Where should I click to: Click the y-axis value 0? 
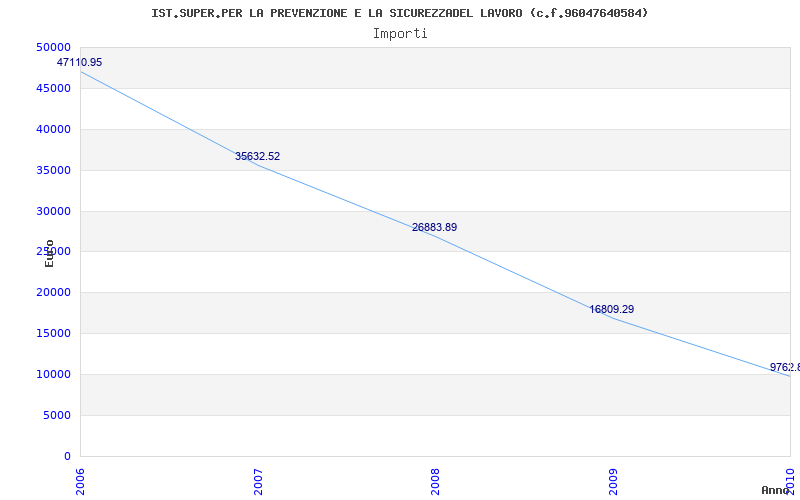click(67, 456)
